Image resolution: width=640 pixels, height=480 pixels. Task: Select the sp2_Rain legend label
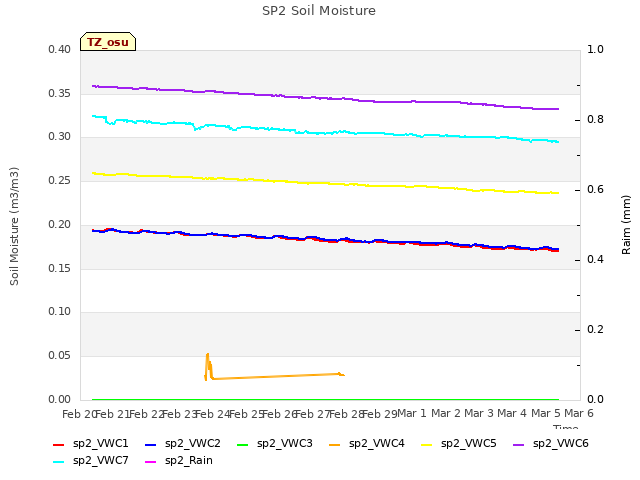[189, 461]
